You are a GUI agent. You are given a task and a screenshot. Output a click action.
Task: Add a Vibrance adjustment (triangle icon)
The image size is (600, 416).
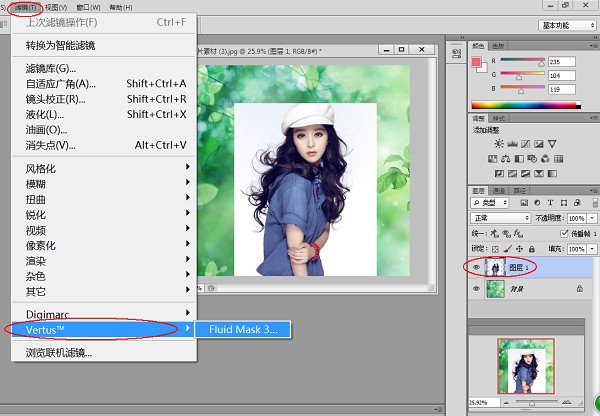tap(552, 144)
